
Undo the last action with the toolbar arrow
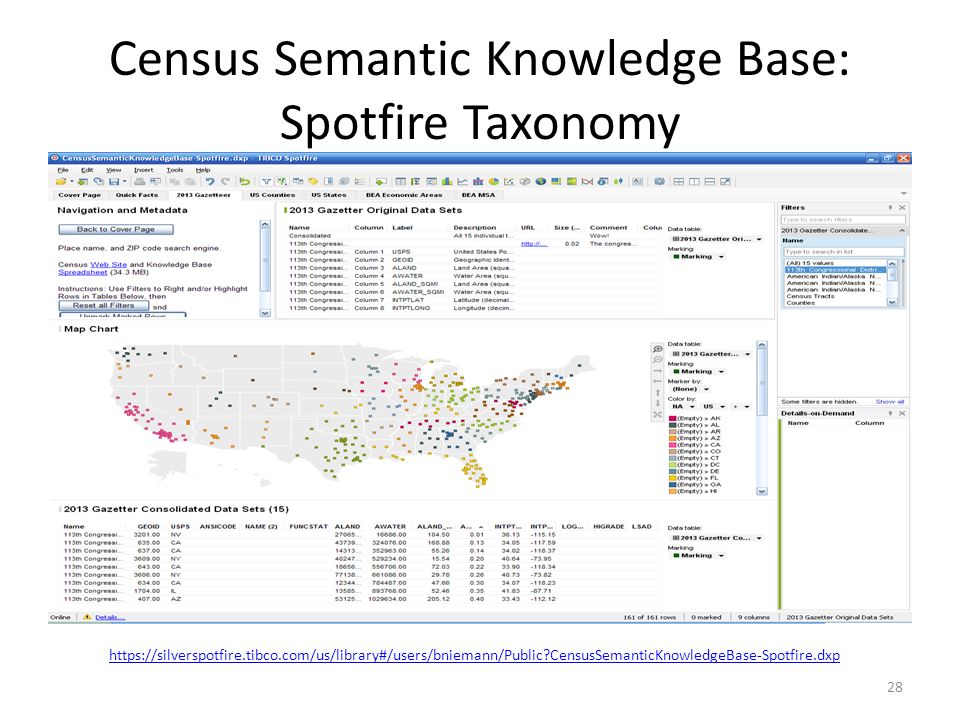coord(210,181)
